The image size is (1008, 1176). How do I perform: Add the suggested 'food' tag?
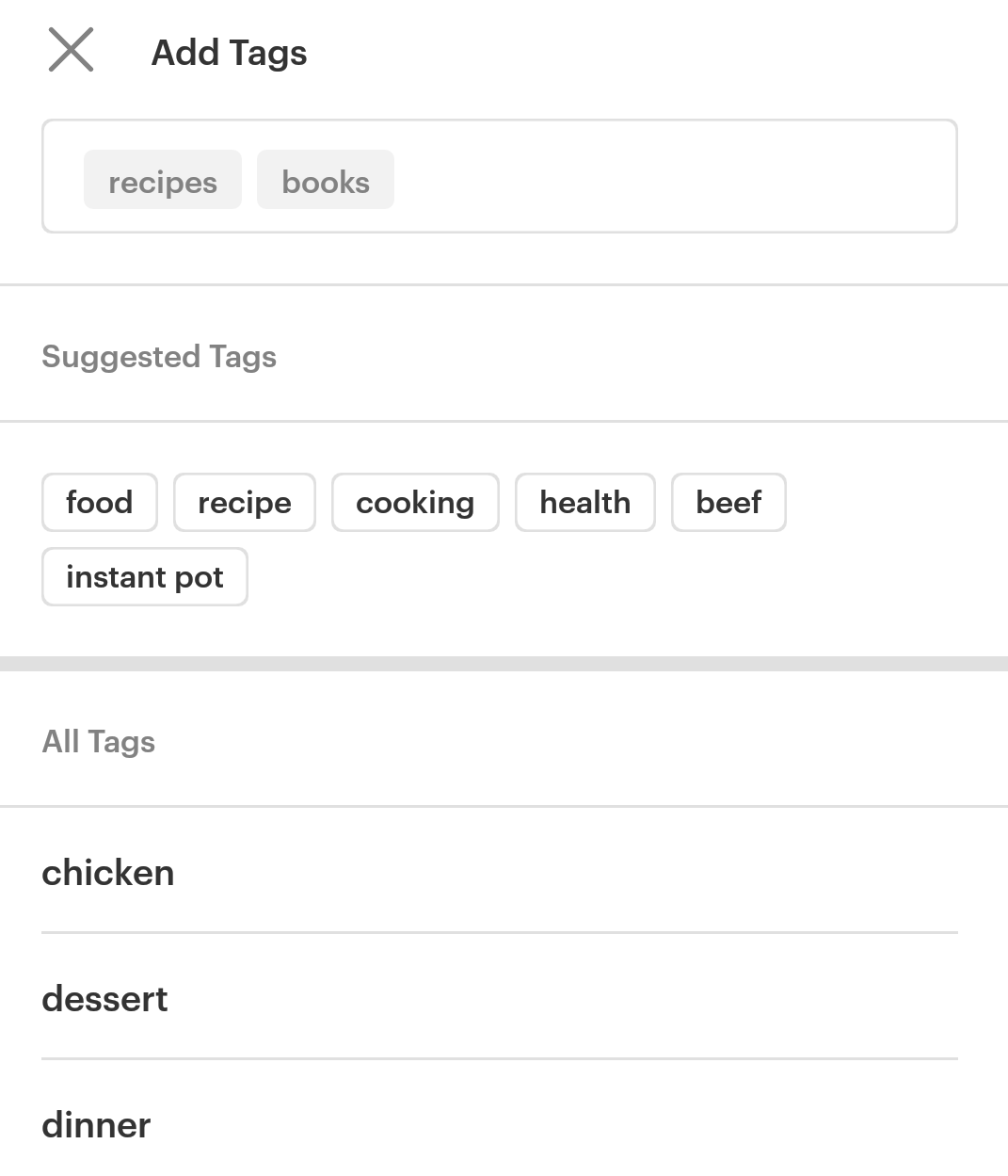pyautogui.click(x=100, y=503)
